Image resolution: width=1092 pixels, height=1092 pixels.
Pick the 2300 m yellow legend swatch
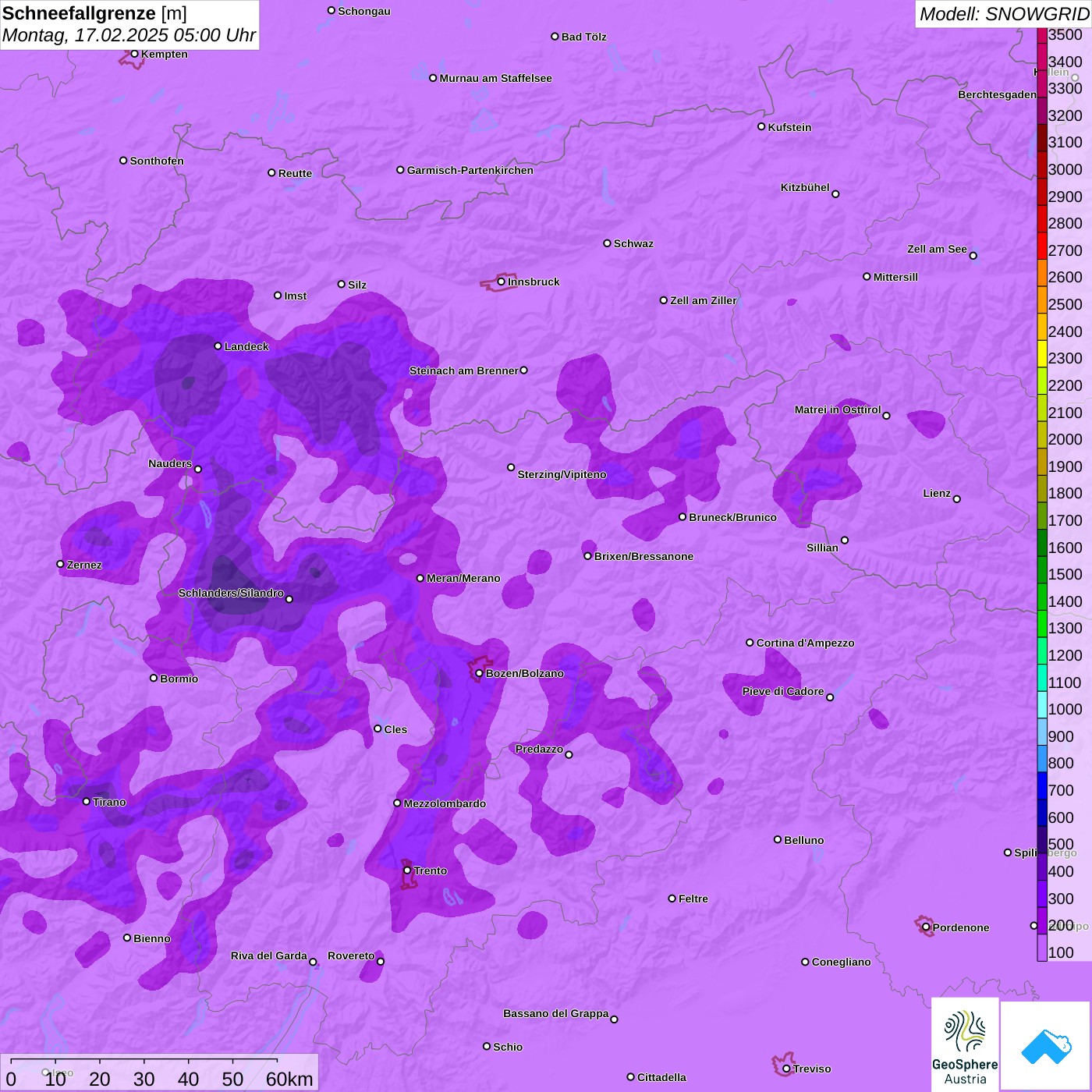(x=1042, y=354)
